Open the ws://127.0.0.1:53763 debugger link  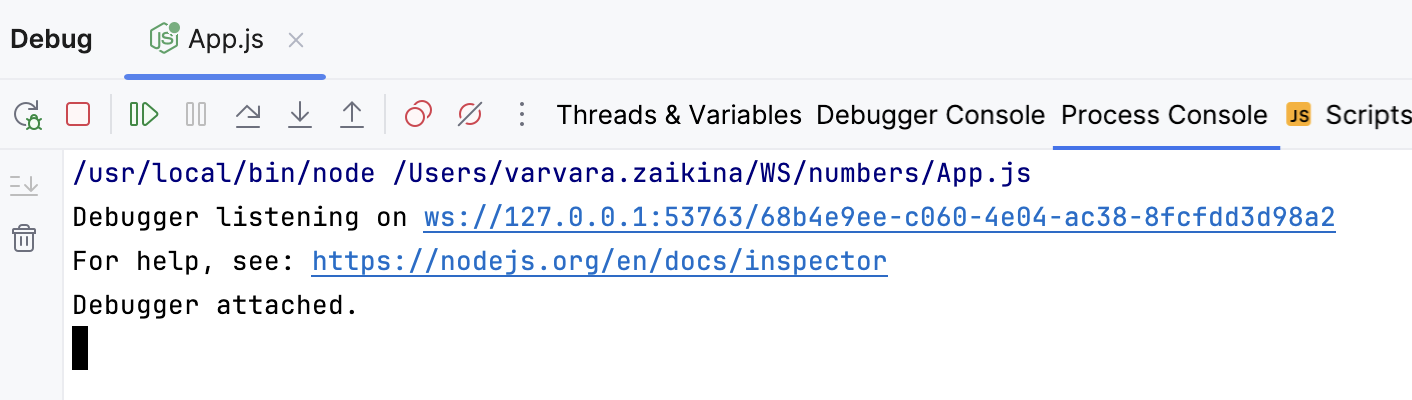[879, 218]
